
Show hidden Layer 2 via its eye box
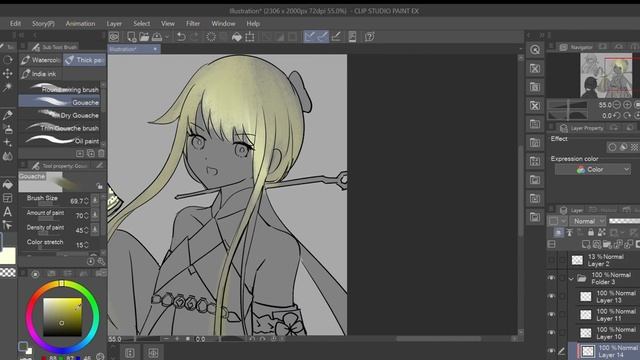(551, 260)
